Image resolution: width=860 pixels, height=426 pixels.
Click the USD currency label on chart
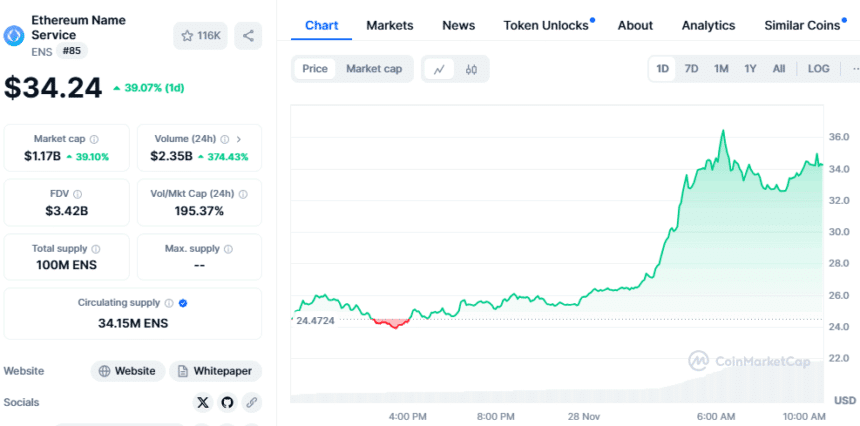click(x=845, y=401)
